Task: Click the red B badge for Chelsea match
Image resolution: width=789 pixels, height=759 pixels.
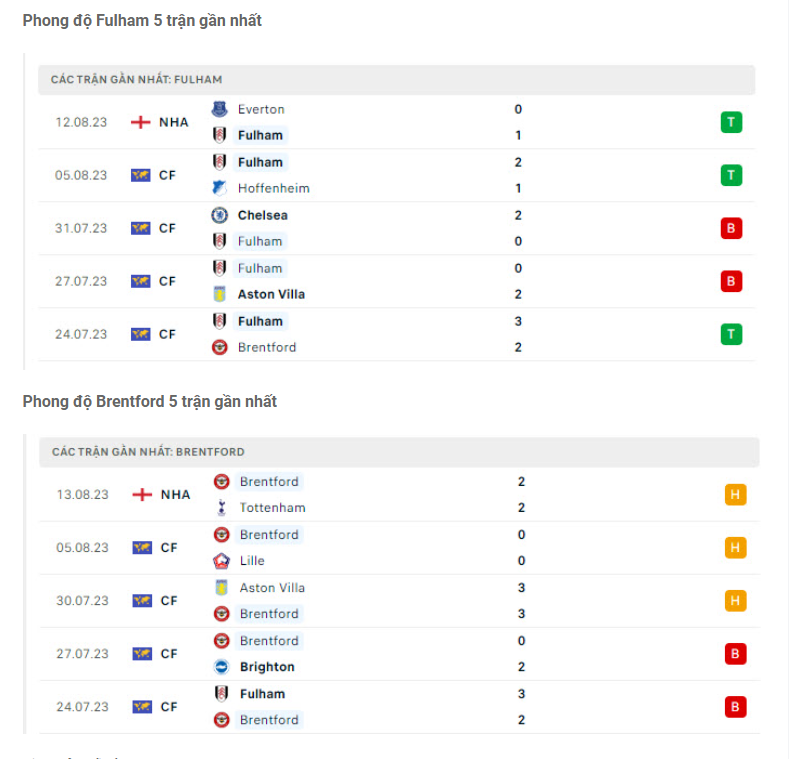Action: pos(731,228)
